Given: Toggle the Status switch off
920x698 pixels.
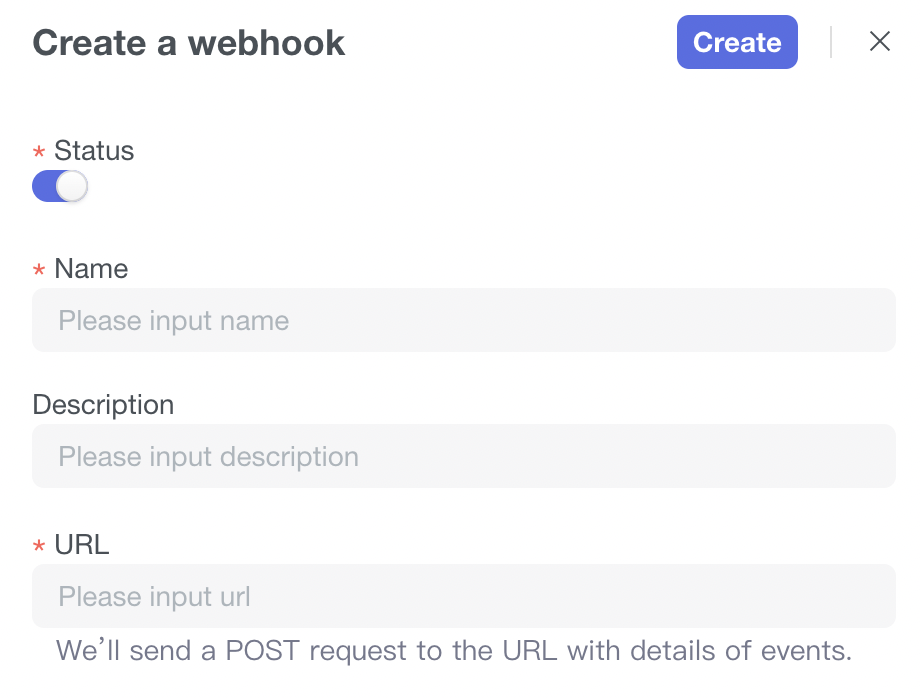Looking at the screenshot, I should pos(60,186).
